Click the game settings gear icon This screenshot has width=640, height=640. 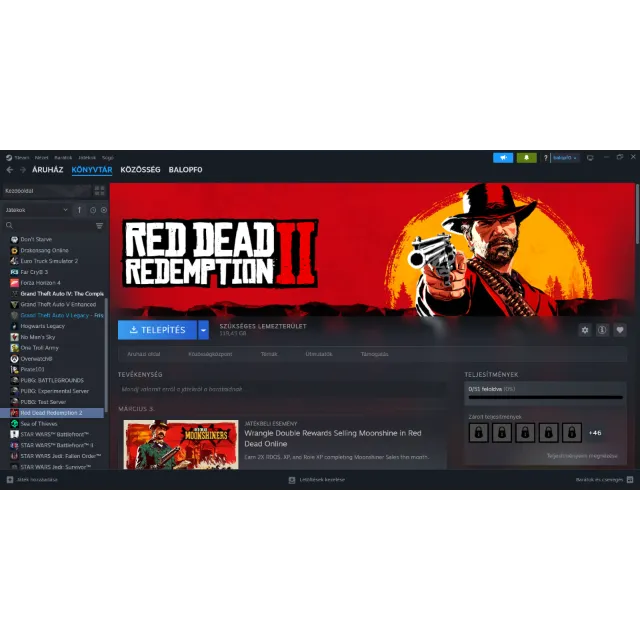click(x=585, y=330)
